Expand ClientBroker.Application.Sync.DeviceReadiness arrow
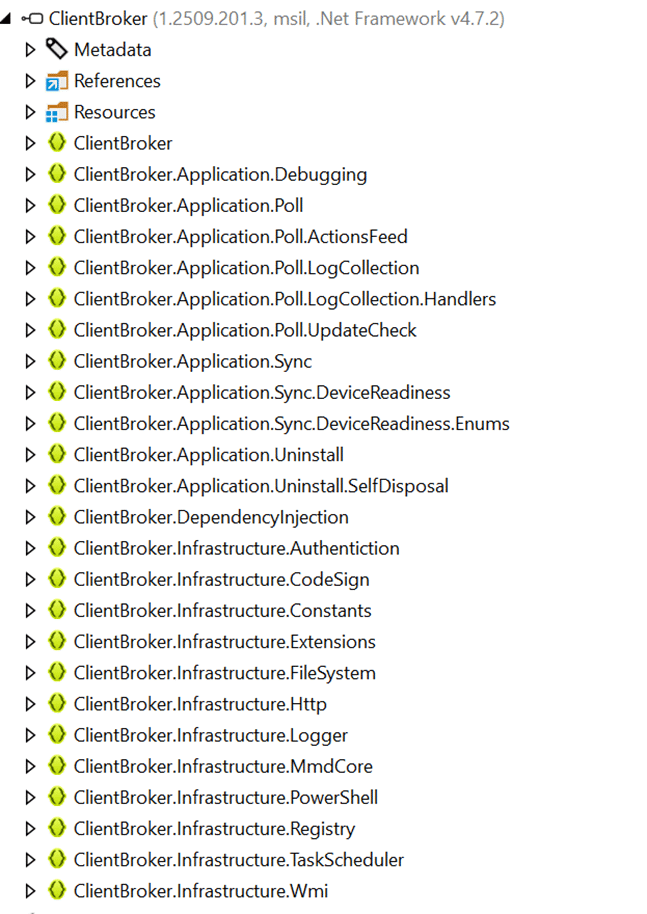647x914 pixels. click(31, 392)
